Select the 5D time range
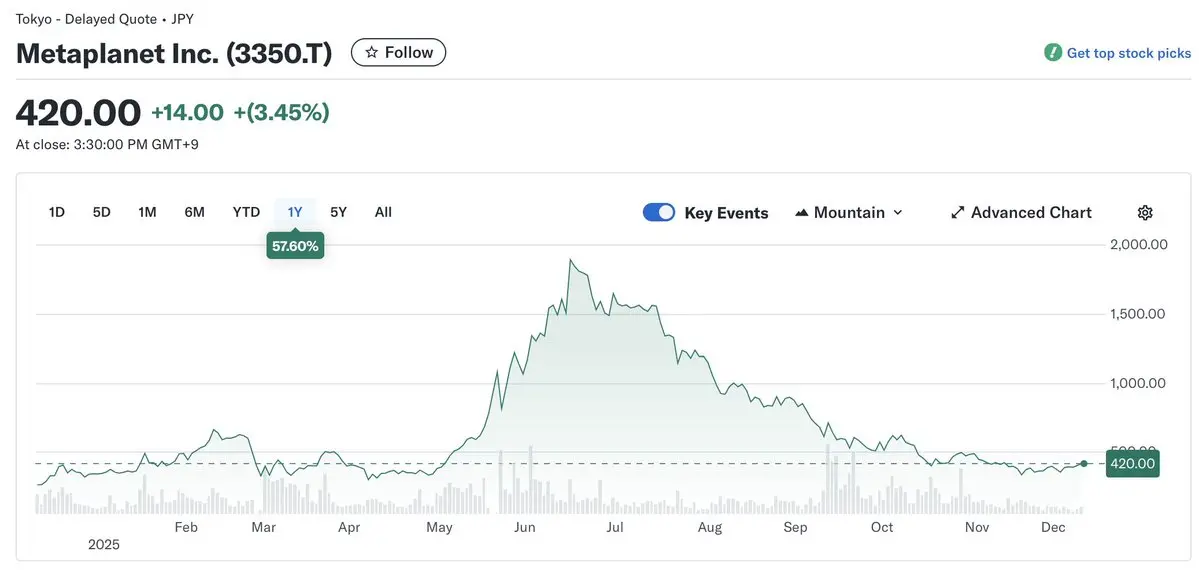The width and height of the screenshot is (1199, 570). click(102, 212)
